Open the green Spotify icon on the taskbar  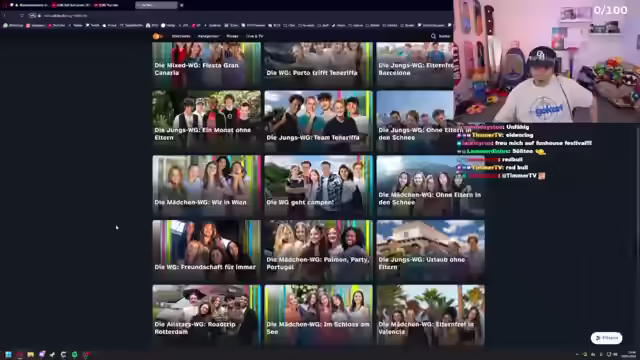click(x=74, y=355)
